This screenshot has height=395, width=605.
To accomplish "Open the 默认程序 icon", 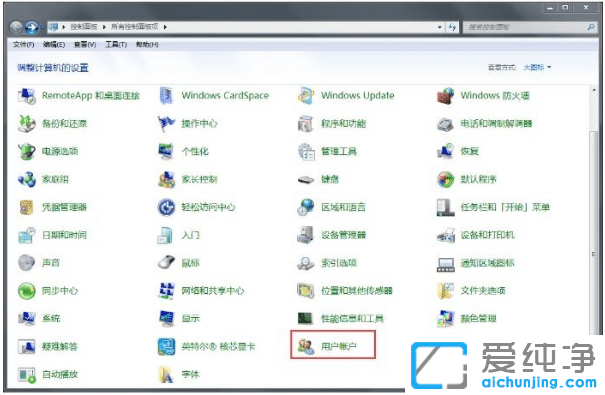I will (446, 179).
